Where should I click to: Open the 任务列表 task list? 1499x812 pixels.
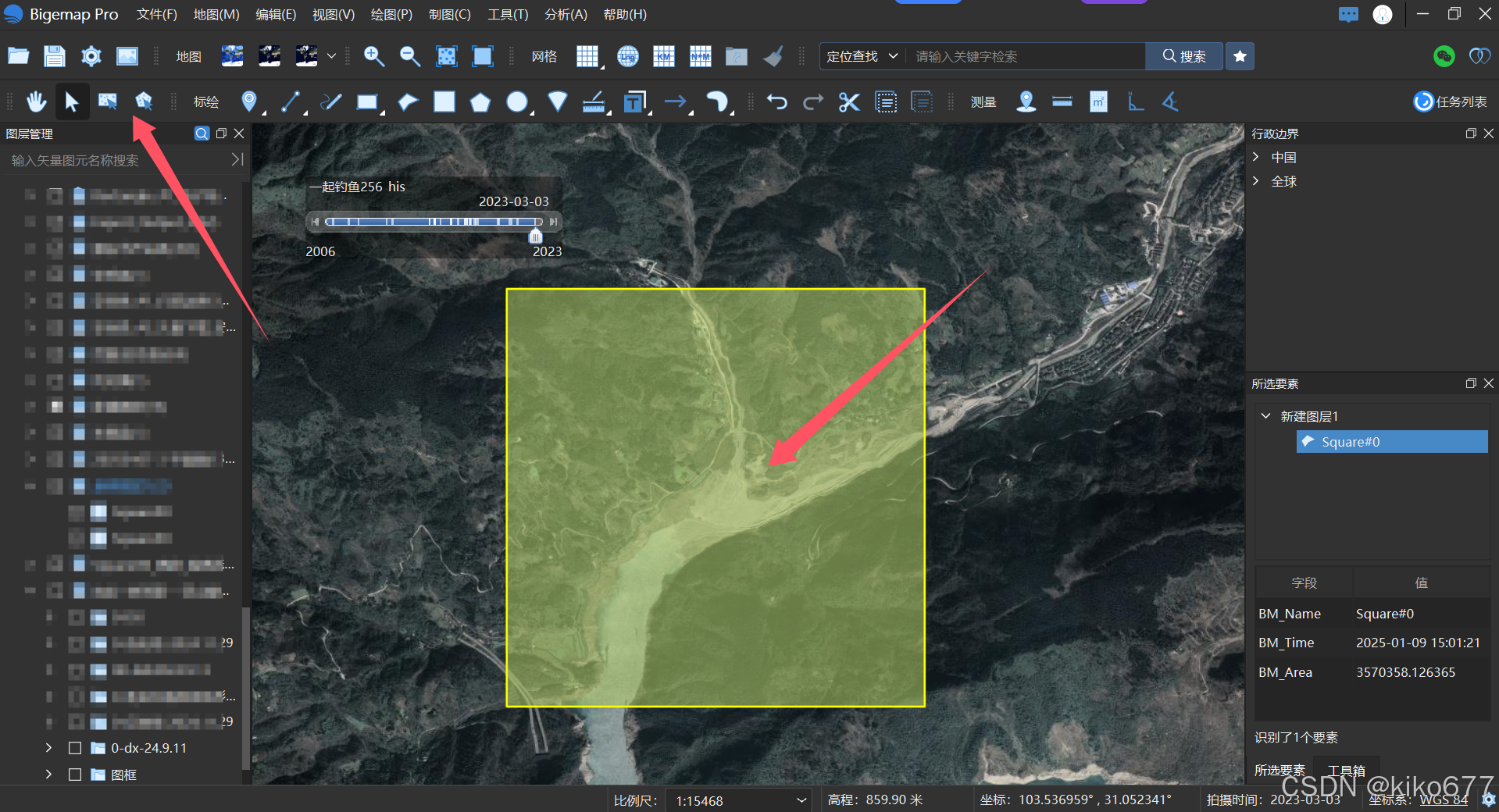[1450, 101]
